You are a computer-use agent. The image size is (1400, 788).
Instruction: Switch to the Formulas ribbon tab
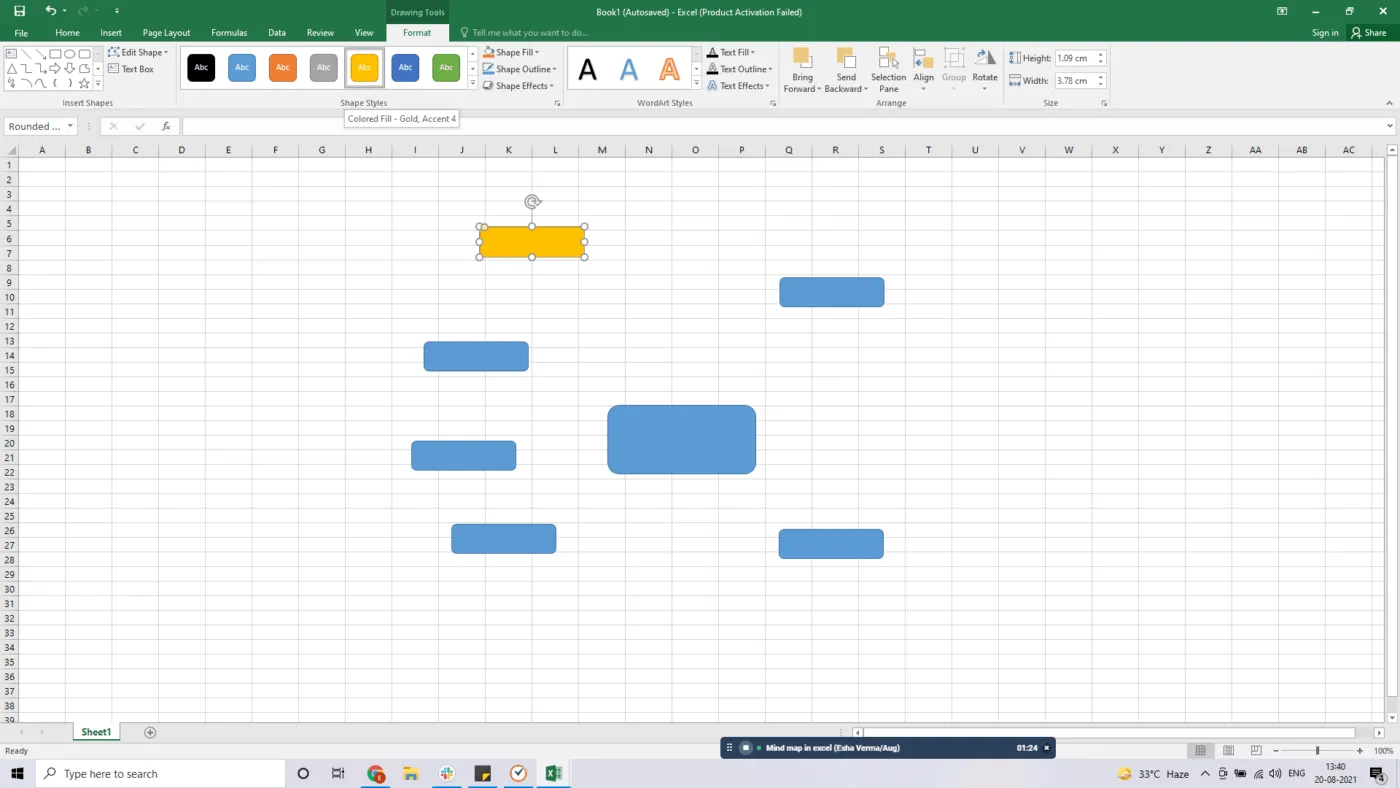pyautogui.click(x=229, y=32)
